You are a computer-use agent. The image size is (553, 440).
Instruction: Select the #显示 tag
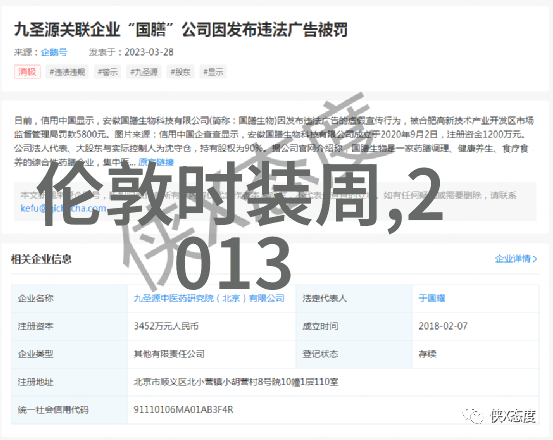(213, 72)
